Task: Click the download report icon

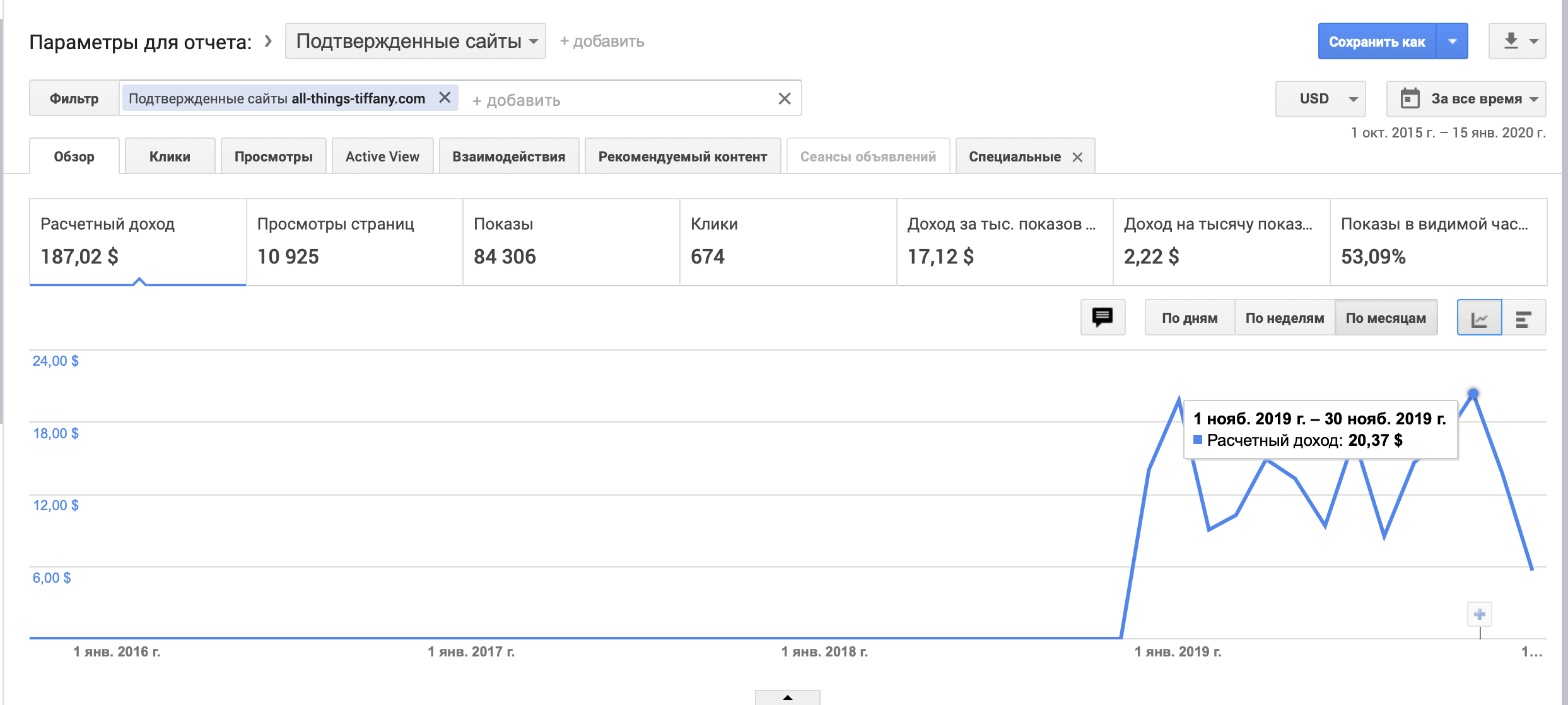Action: (1512, 41)
